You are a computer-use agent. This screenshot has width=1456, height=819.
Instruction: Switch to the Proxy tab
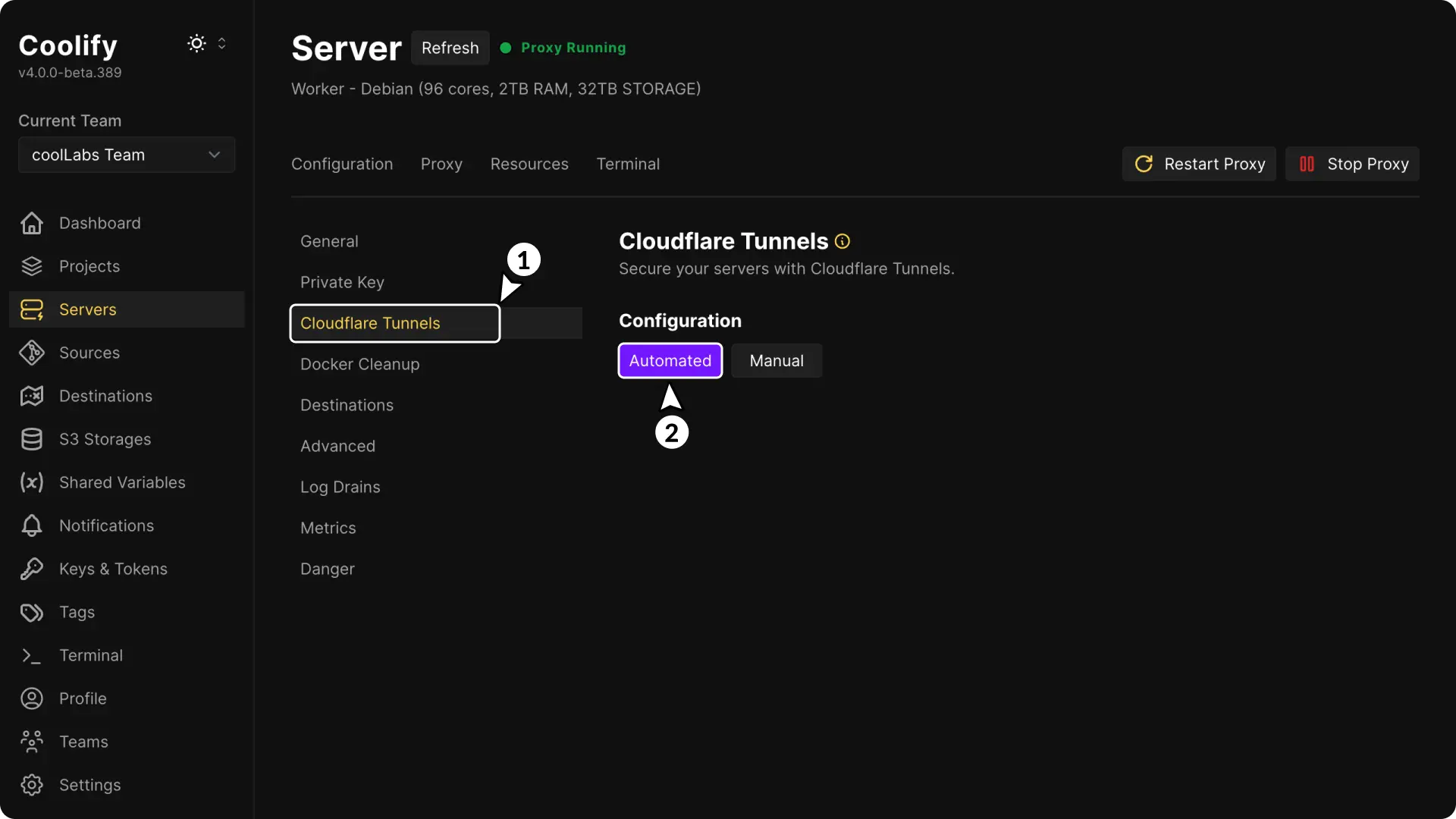click(441, 164)
